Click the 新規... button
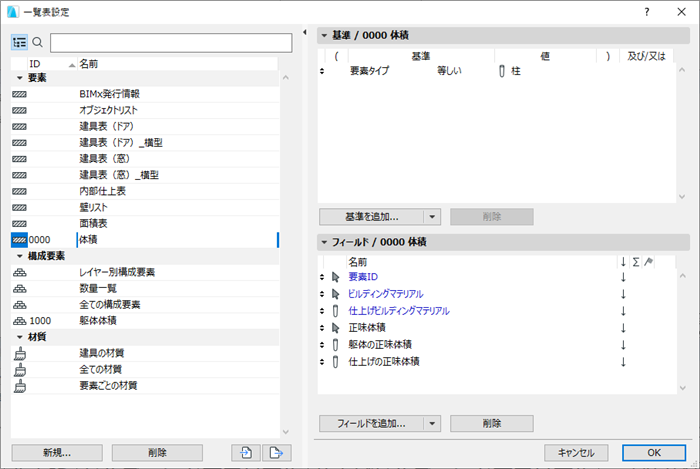This screenshot has height=469, width=700. [x=57, y=453]
